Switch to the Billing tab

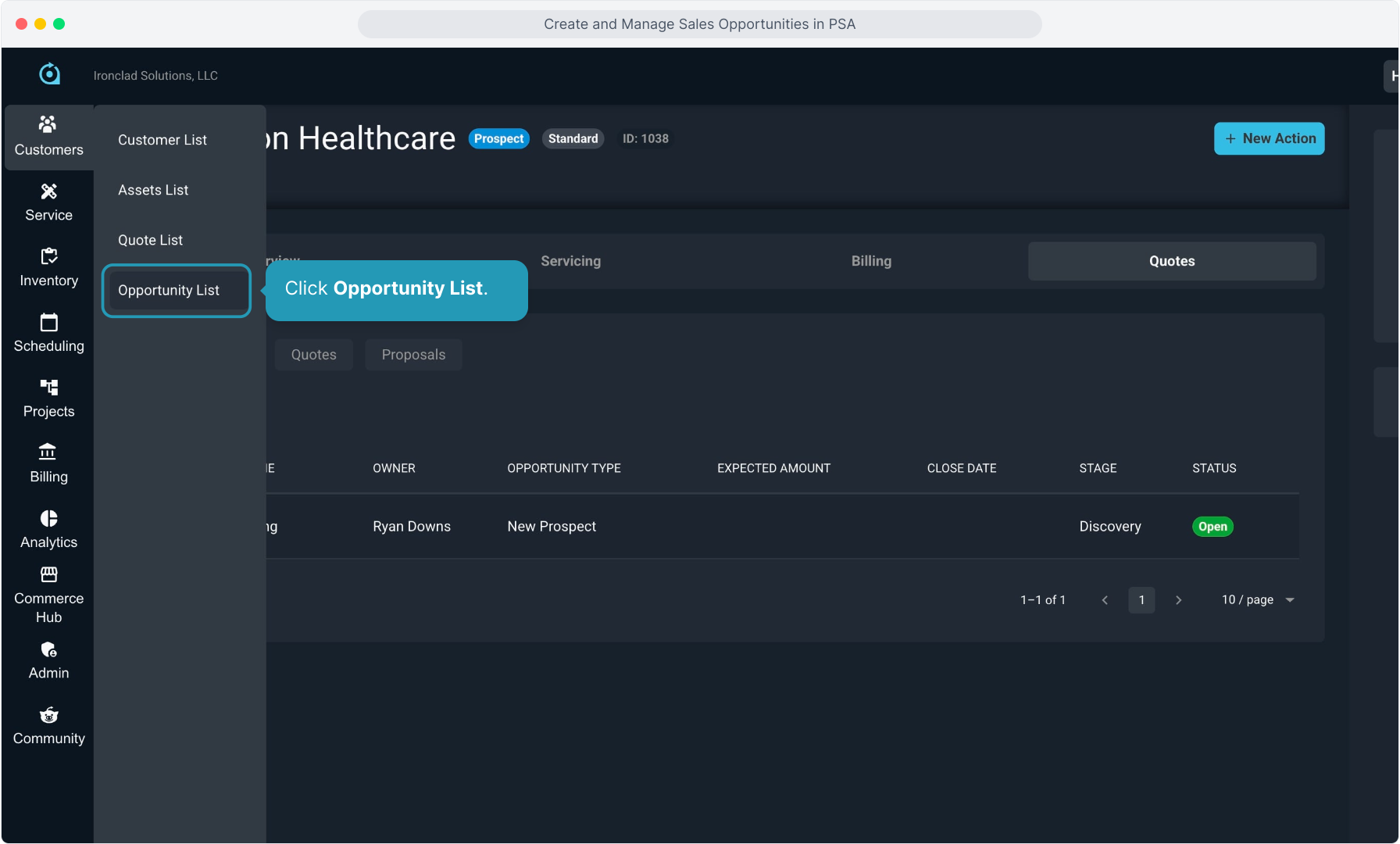[871, 261]
